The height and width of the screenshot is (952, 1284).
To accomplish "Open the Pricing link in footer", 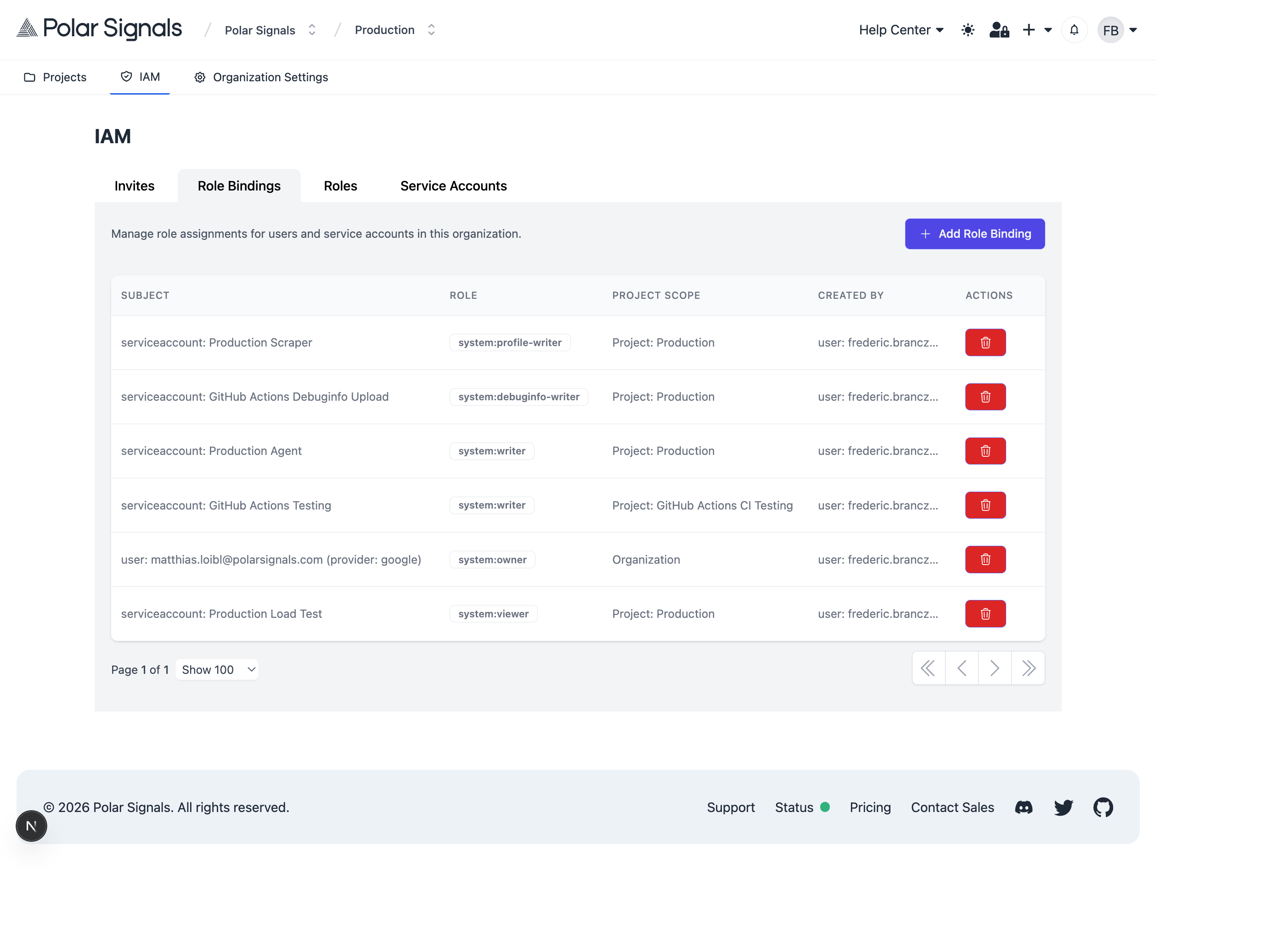I will (x=870, y=807).
